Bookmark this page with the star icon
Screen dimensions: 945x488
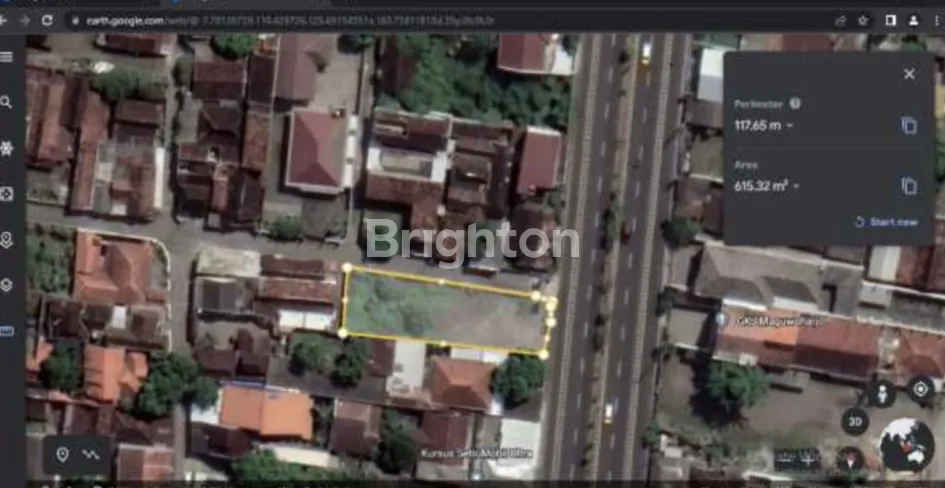[x=863, y=20]
